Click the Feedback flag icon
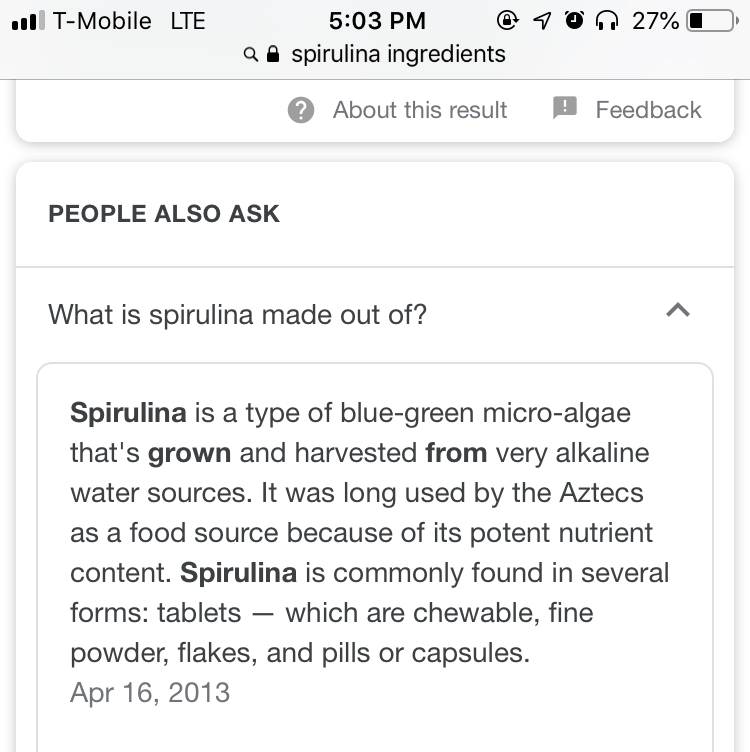750x752 pixels. (x=565, y=109)
